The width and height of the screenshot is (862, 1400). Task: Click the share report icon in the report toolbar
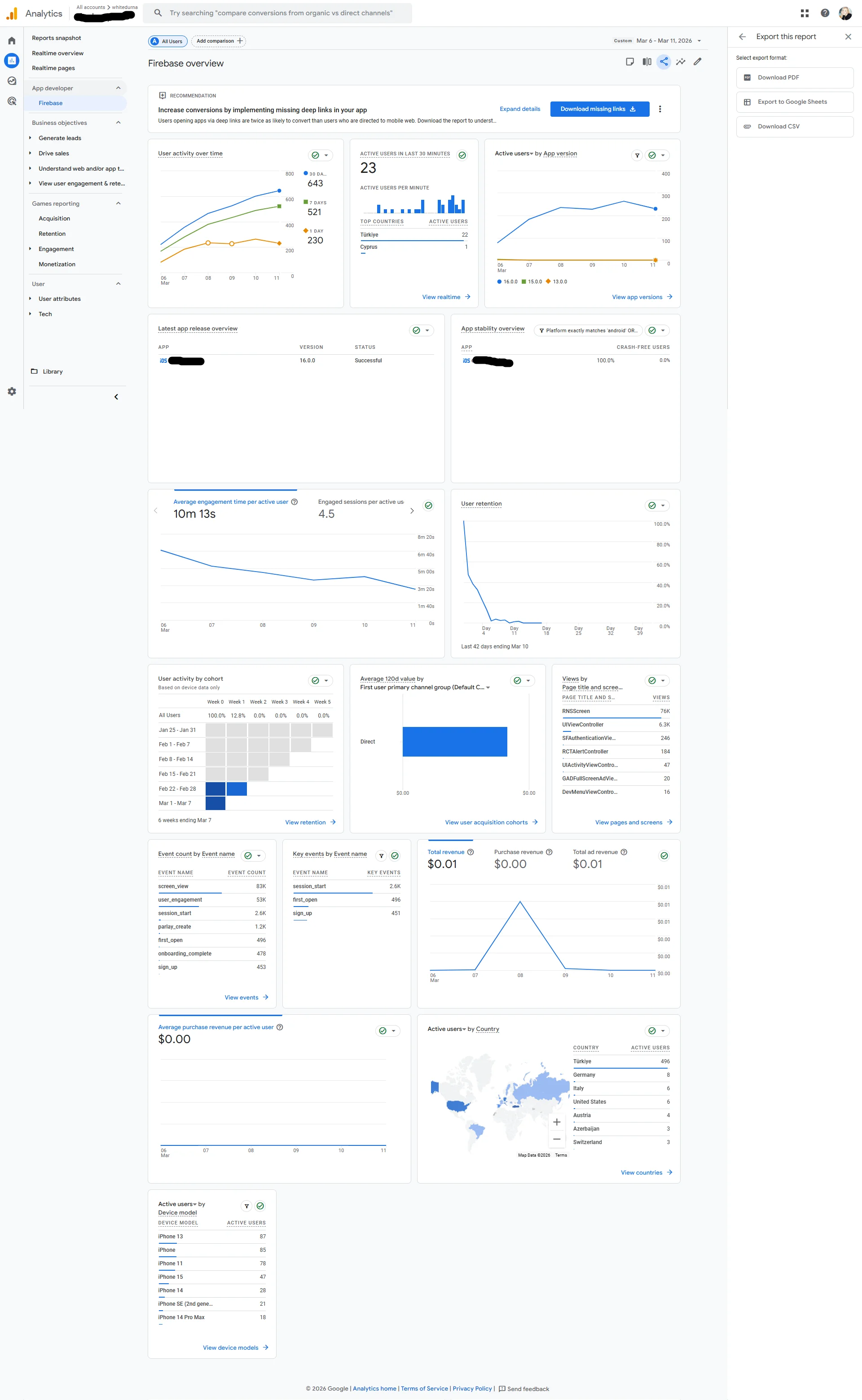pos(663,62)
